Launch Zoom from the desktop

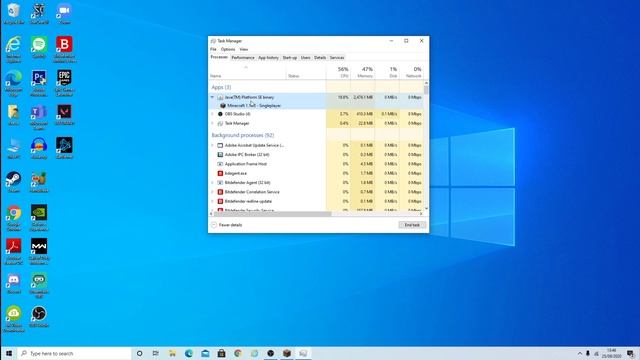tap(64, 13)
